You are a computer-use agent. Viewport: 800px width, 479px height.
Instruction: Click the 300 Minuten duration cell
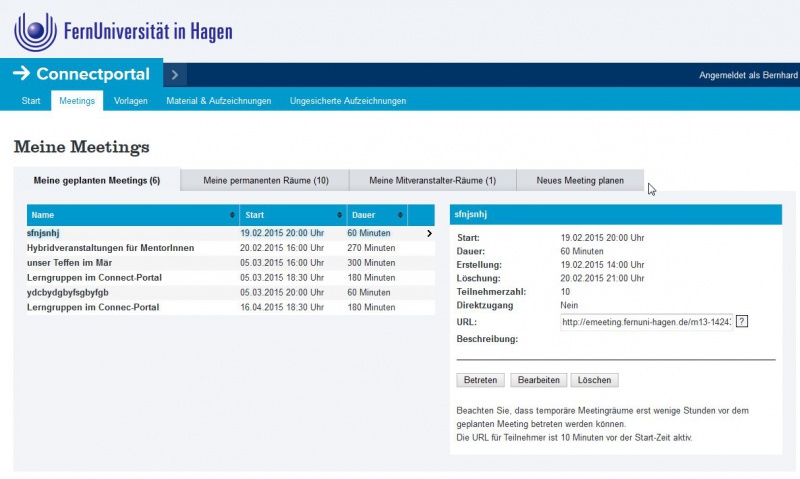point(371,263)
